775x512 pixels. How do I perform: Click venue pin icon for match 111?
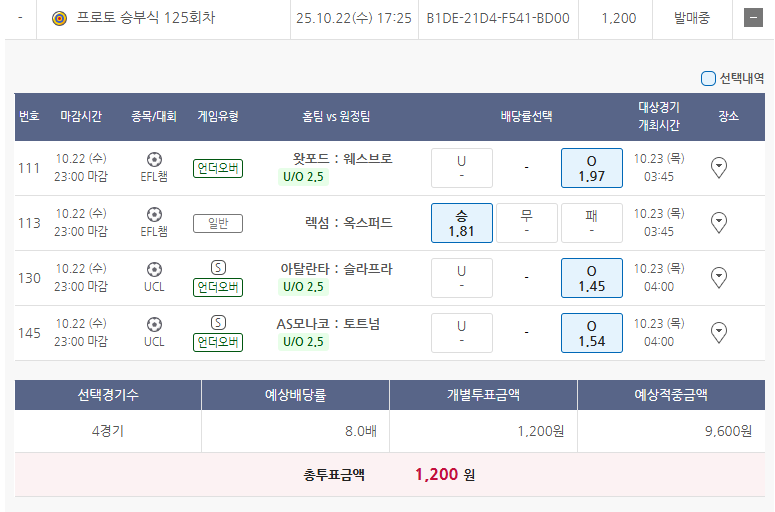coord(718,168)
